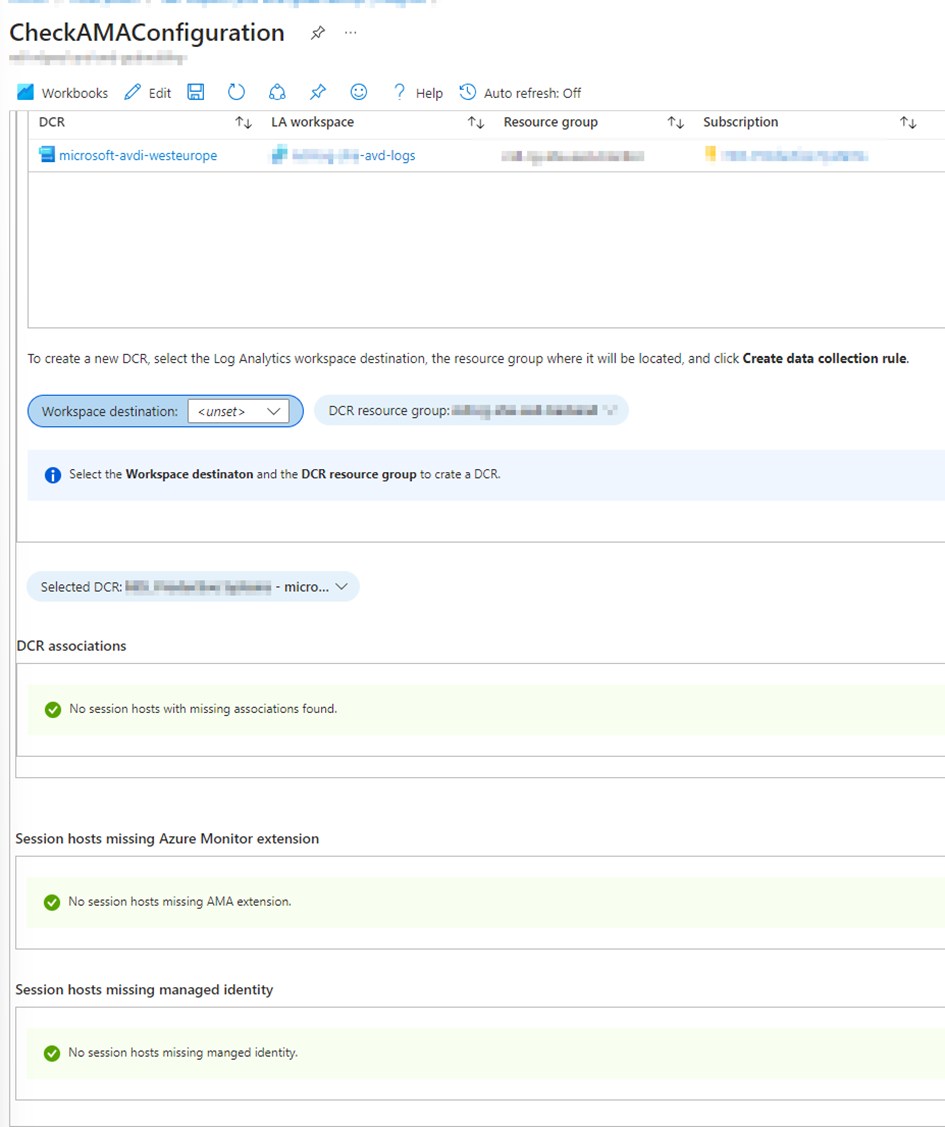Click green check icon beside missing AMA extension message
Viewport: 945px width, 1127px height.
[52, 902]
